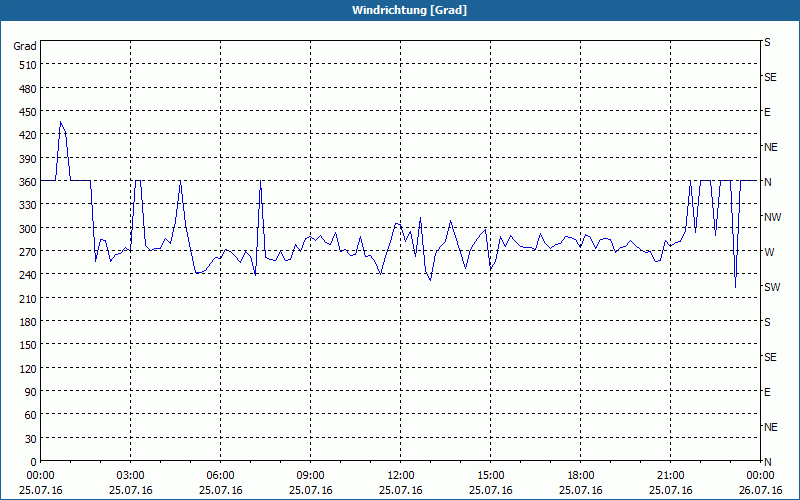This screenshot has height=500, width=800.
Task: Click the 180 degree axis label
Action: [29, 322]
